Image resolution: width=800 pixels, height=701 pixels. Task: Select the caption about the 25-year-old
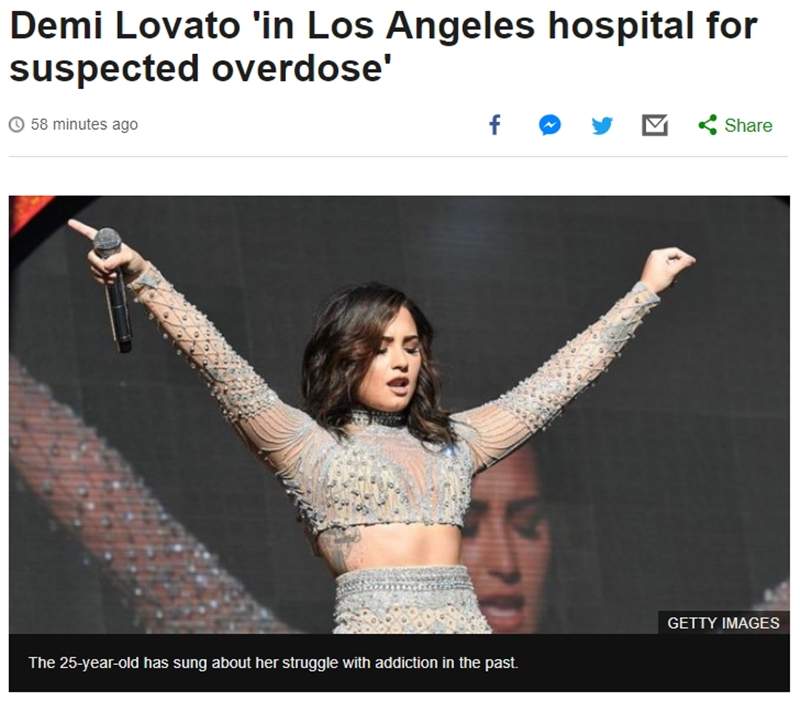(x=273, y=663)
